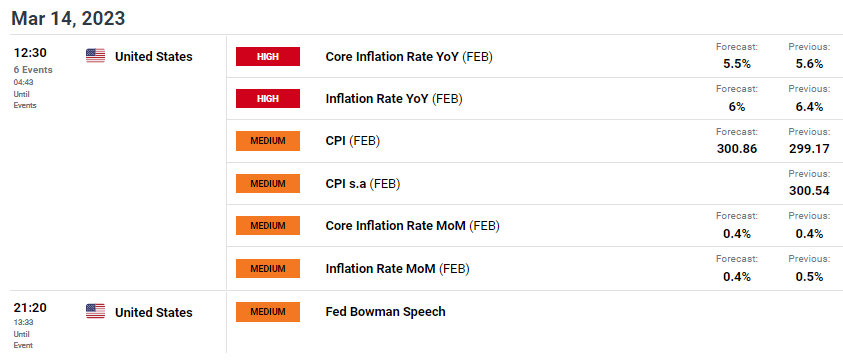Click United States label at 21:20
This screenshot has height=363, width=843.
coord(154,312)
